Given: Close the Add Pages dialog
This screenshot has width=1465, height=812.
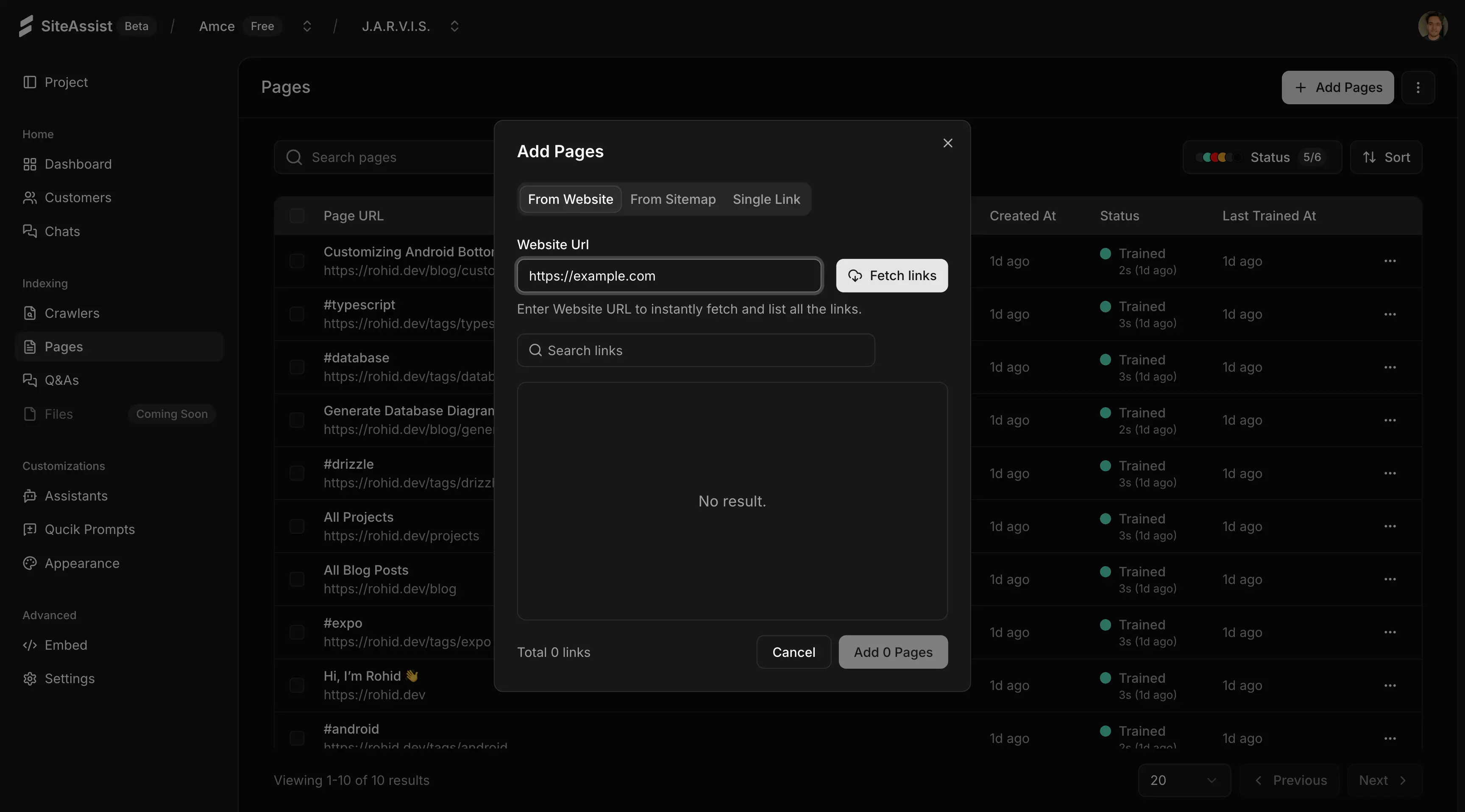Looking at the screenshot, I should click(x=947, y=143).
